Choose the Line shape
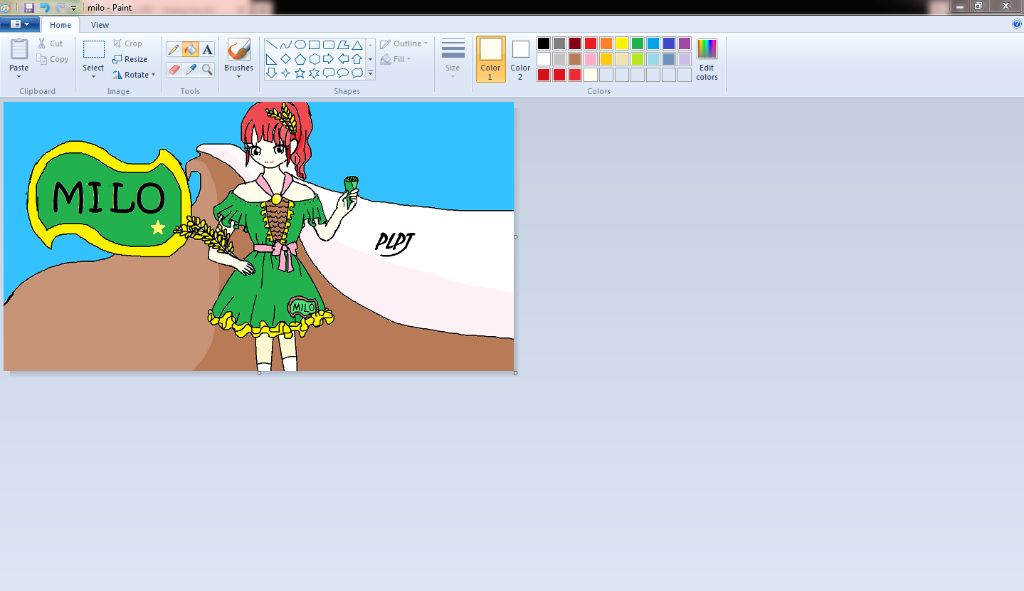 coord(271,44)
